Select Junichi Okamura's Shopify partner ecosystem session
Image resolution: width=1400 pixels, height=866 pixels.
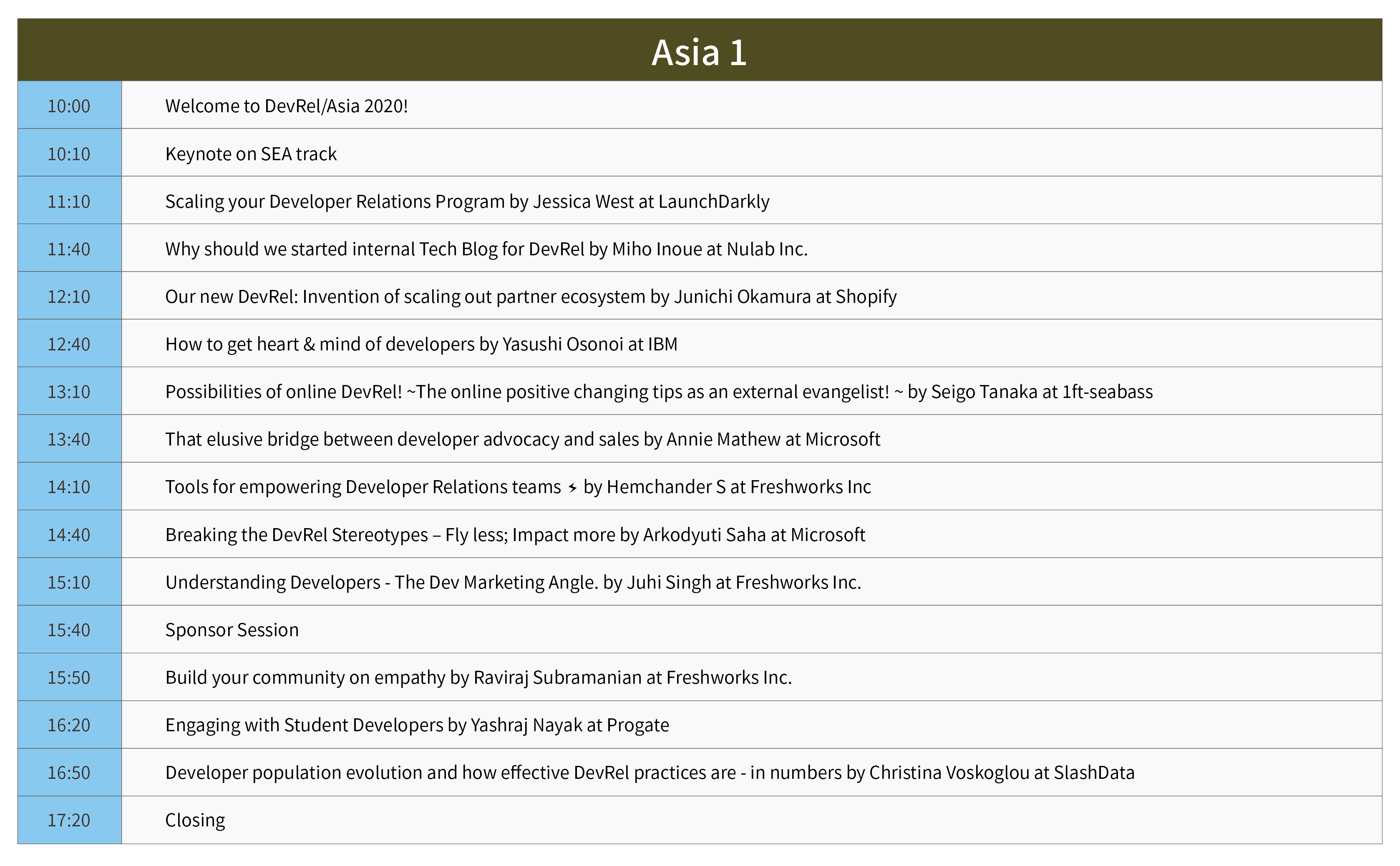click(530, 296)
